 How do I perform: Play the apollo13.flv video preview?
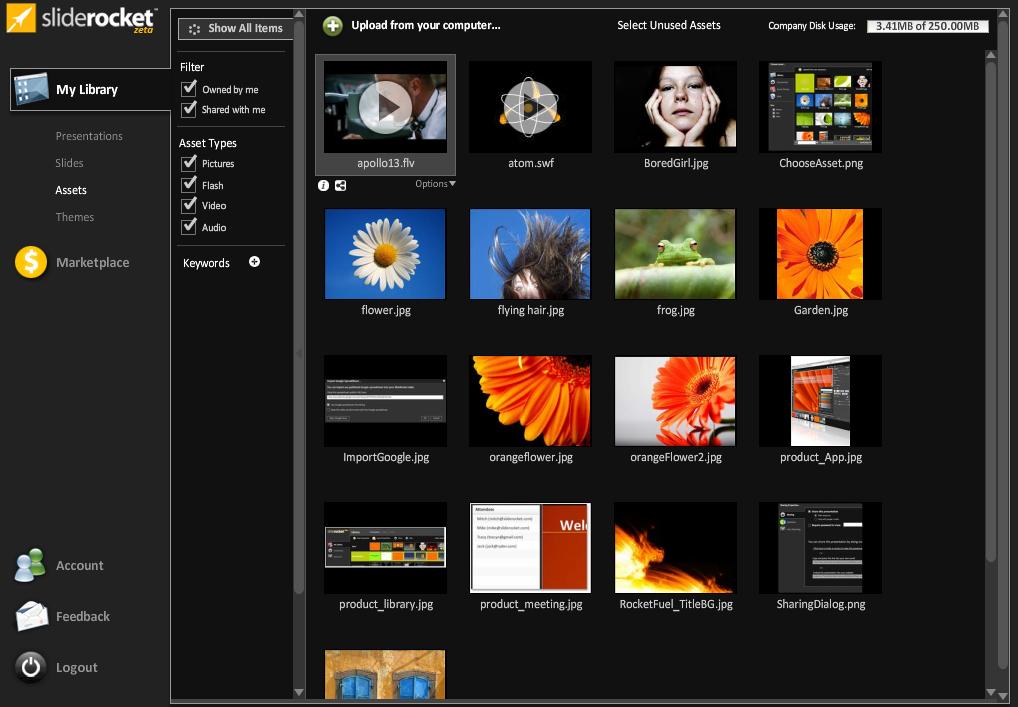[x=385, y=107]
